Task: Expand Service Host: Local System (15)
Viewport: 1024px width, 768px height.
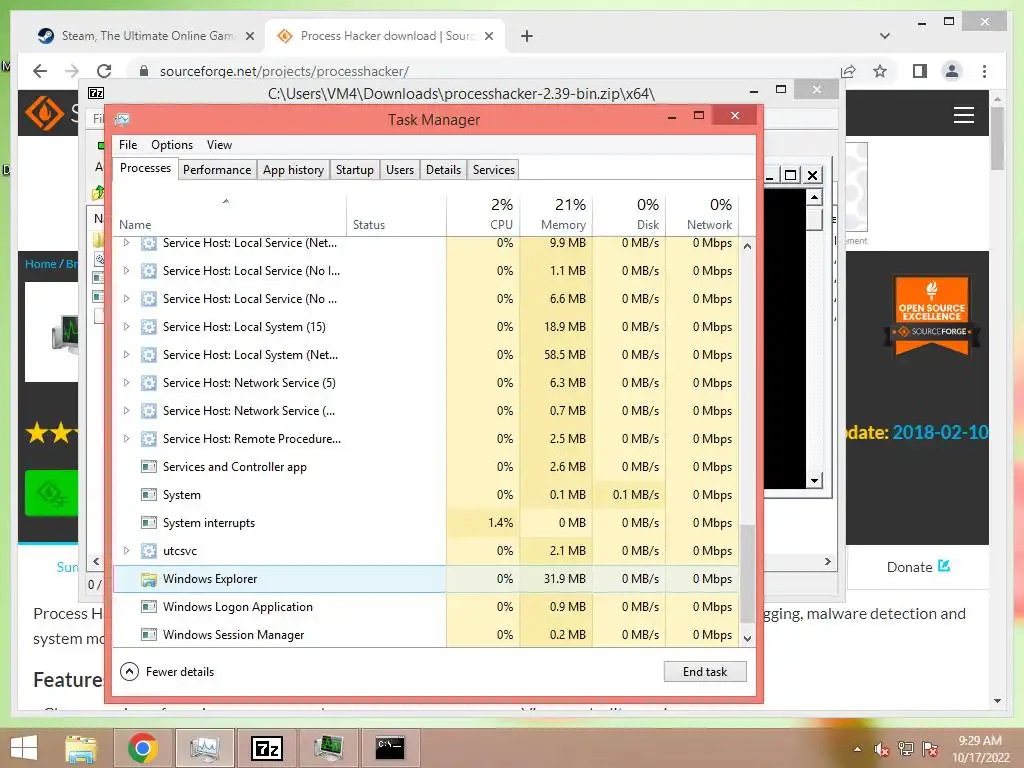Action: click(x=127, y=327)
